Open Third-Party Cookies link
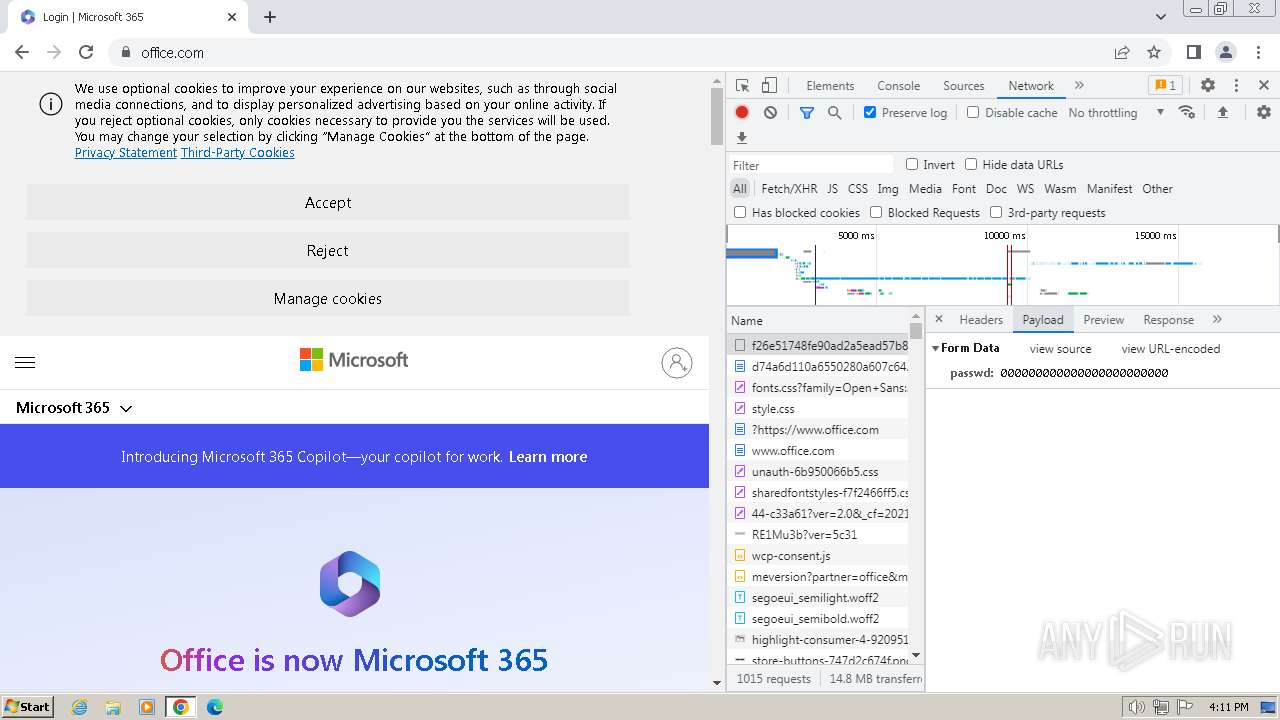 [238, 153]
